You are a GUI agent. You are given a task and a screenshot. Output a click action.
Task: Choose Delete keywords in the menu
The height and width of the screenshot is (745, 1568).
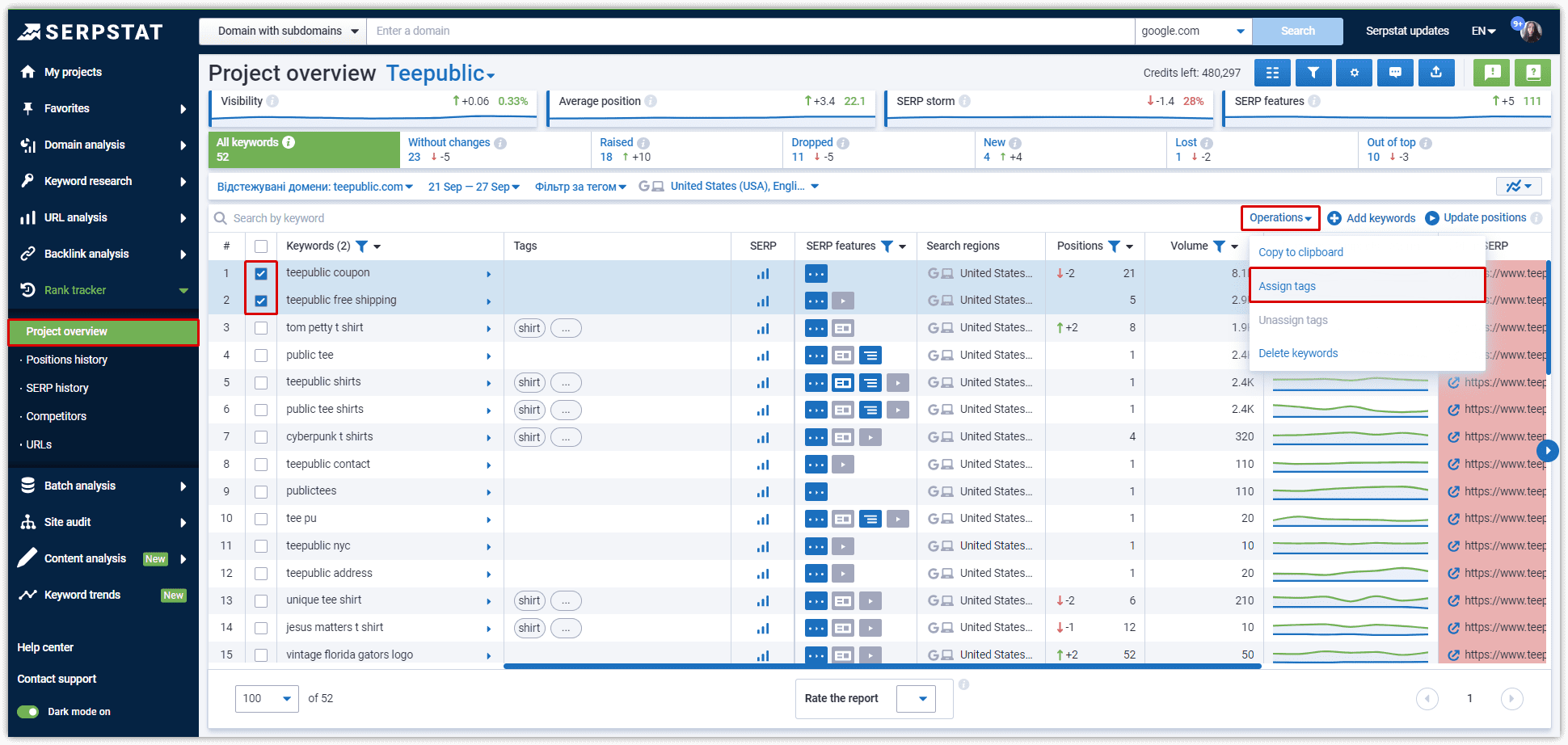[1298, 353]
